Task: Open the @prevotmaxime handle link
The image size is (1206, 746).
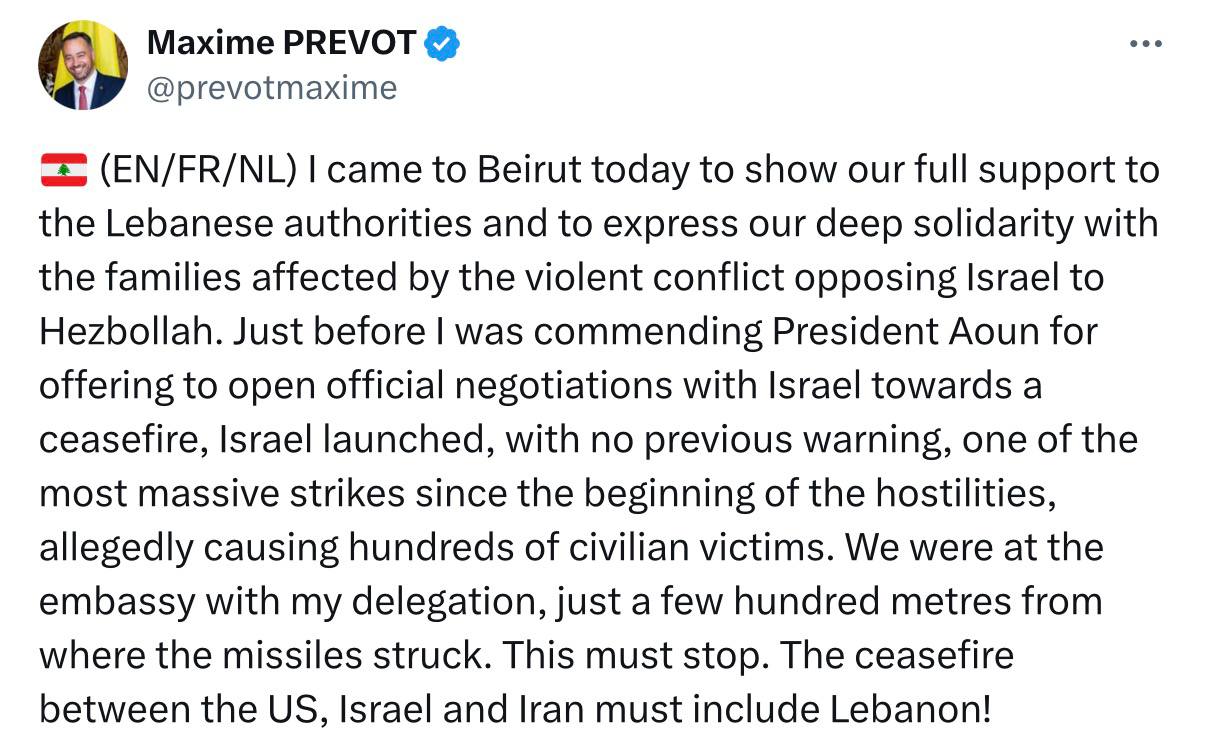Action: pyautogui.click(x=271, y=88)
